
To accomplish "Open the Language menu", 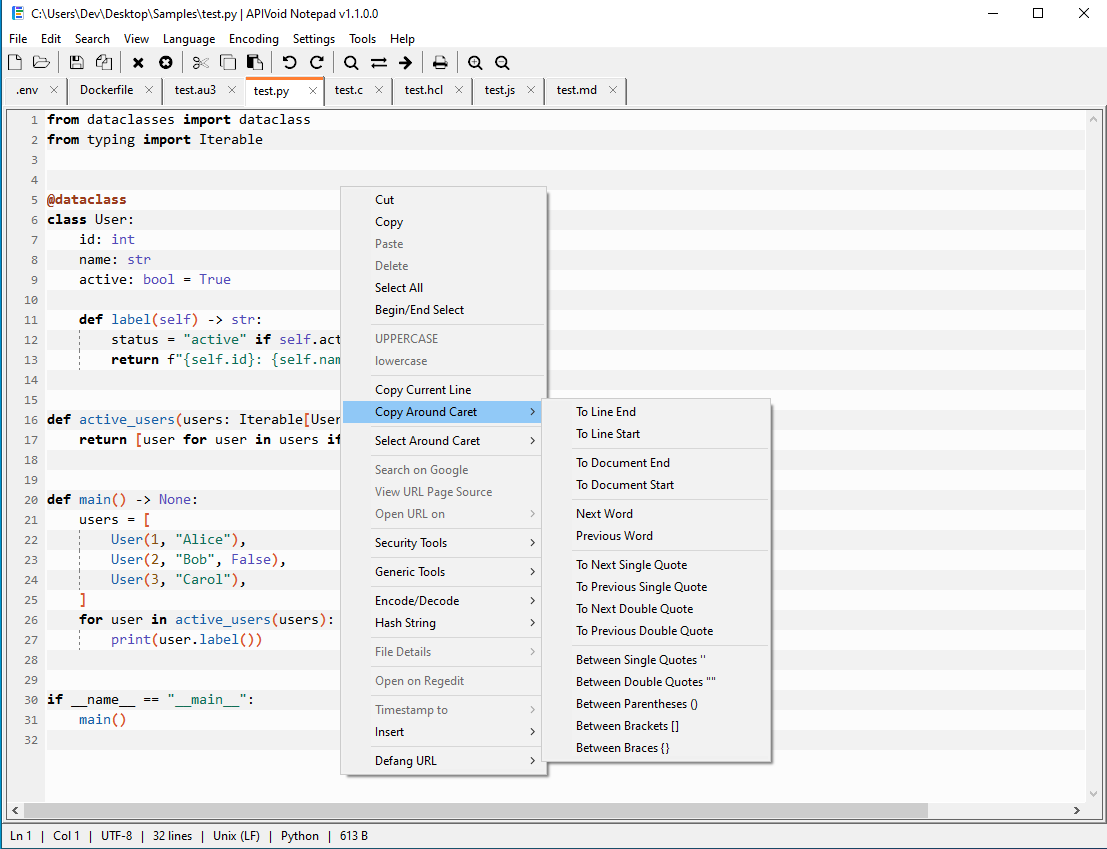I will (x=189, y=39).
